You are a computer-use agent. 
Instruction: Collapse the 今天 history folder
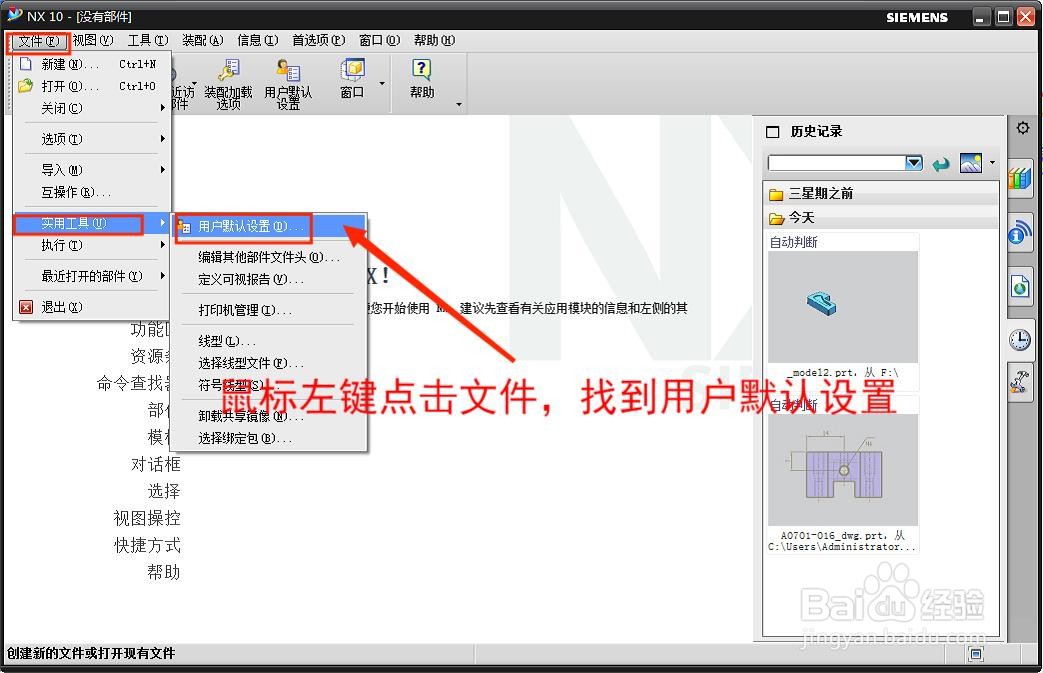coord(881,217)
